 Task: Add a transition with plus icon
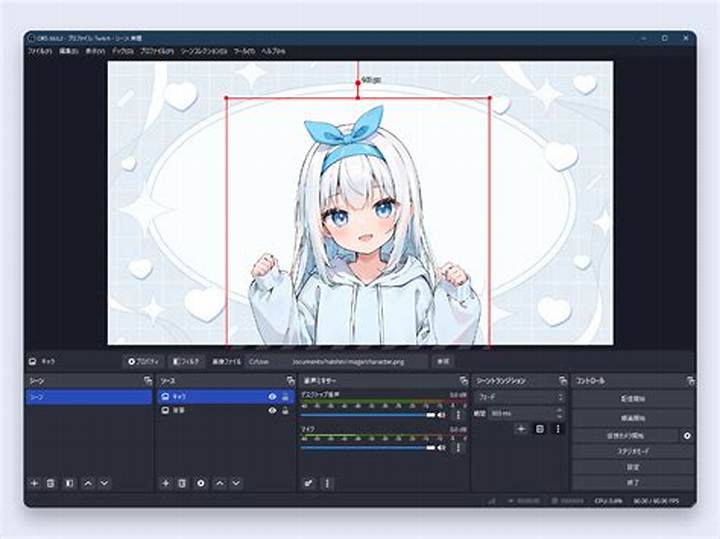click(x=521, y=429)
